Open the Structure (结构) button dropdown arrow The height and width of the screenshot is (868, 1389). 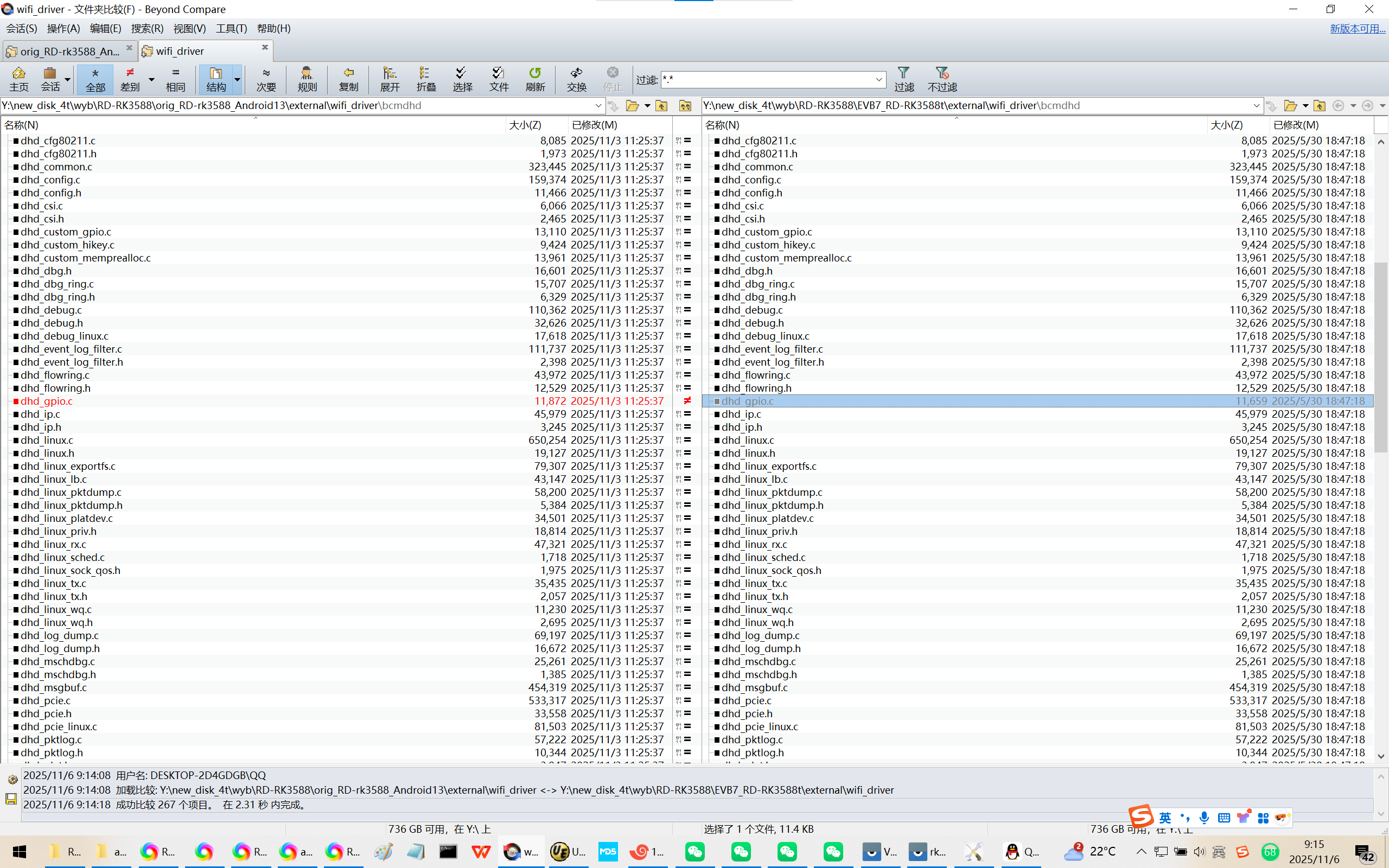click(237, 80)
